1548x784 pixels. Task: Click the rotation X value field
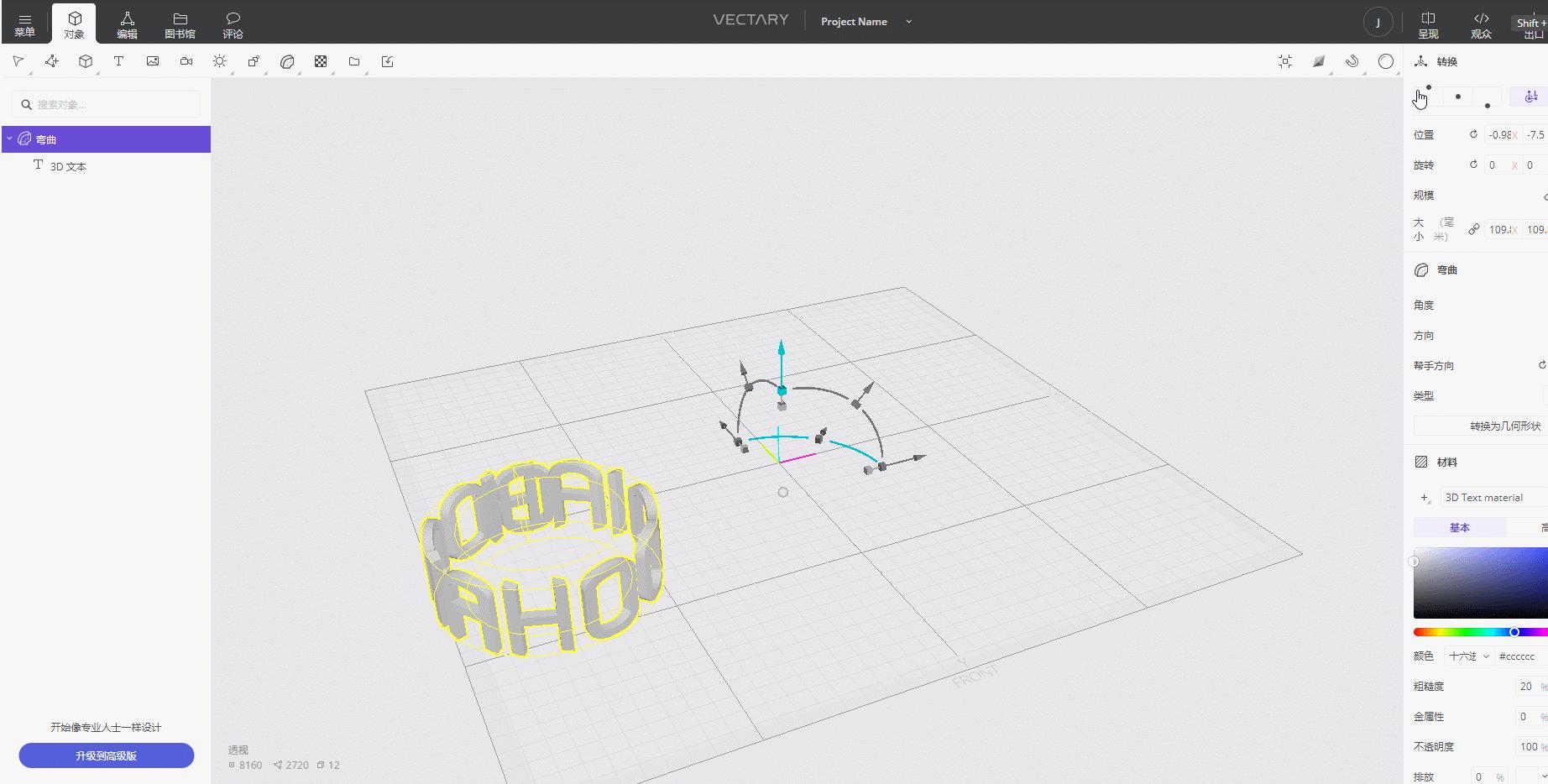(x=1503, y=165)
